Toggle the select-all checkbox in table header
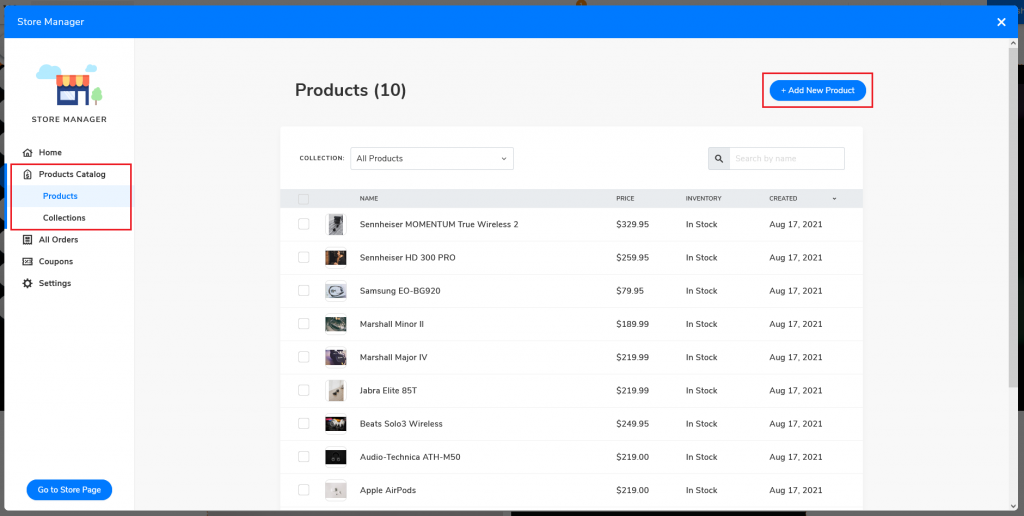This screenshot has width=1024, height=516. pyautogui.click(x=304, y=199)
